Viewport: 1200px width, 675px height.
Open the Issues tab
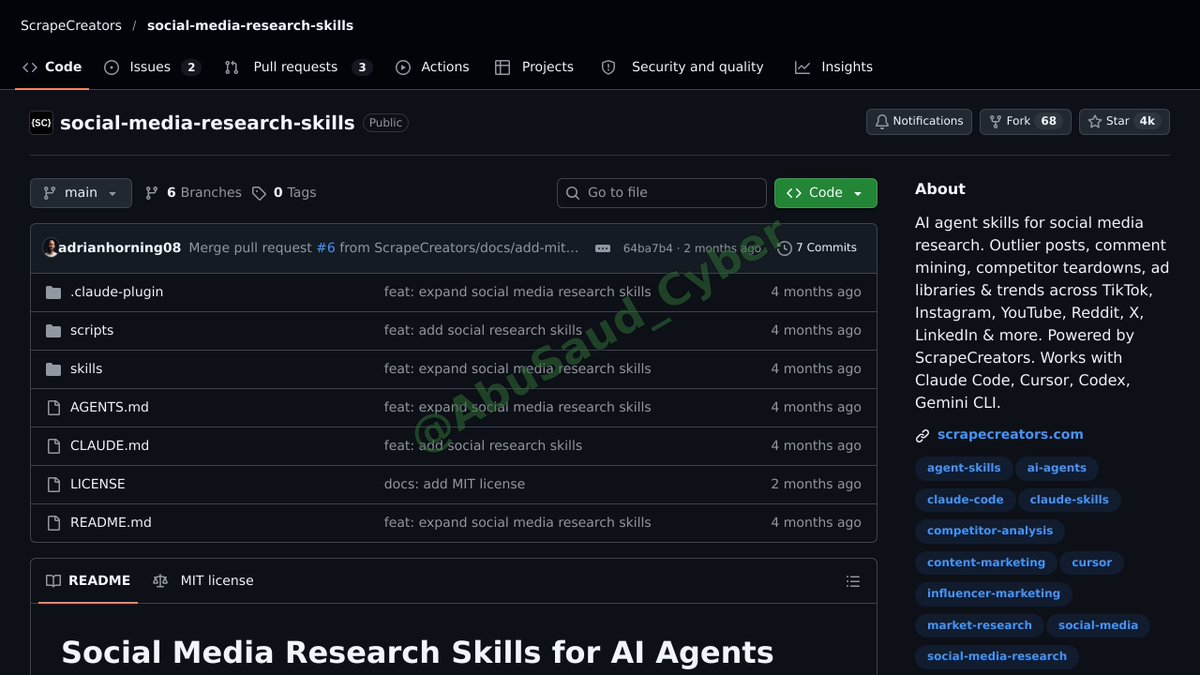pyautogui.click(x=152, y=67)
